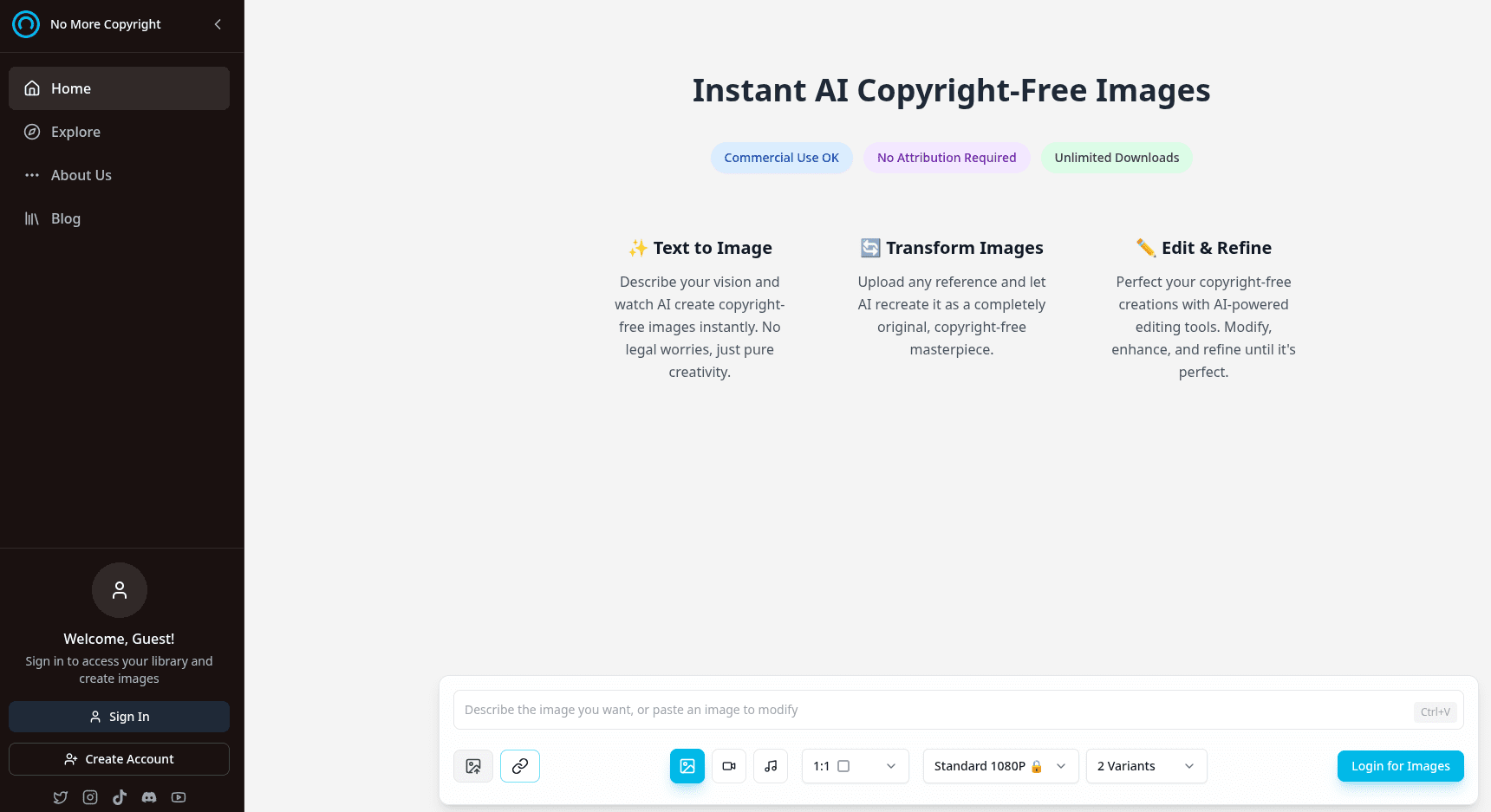Go to Explore in the sidebar

click(75, 132)
